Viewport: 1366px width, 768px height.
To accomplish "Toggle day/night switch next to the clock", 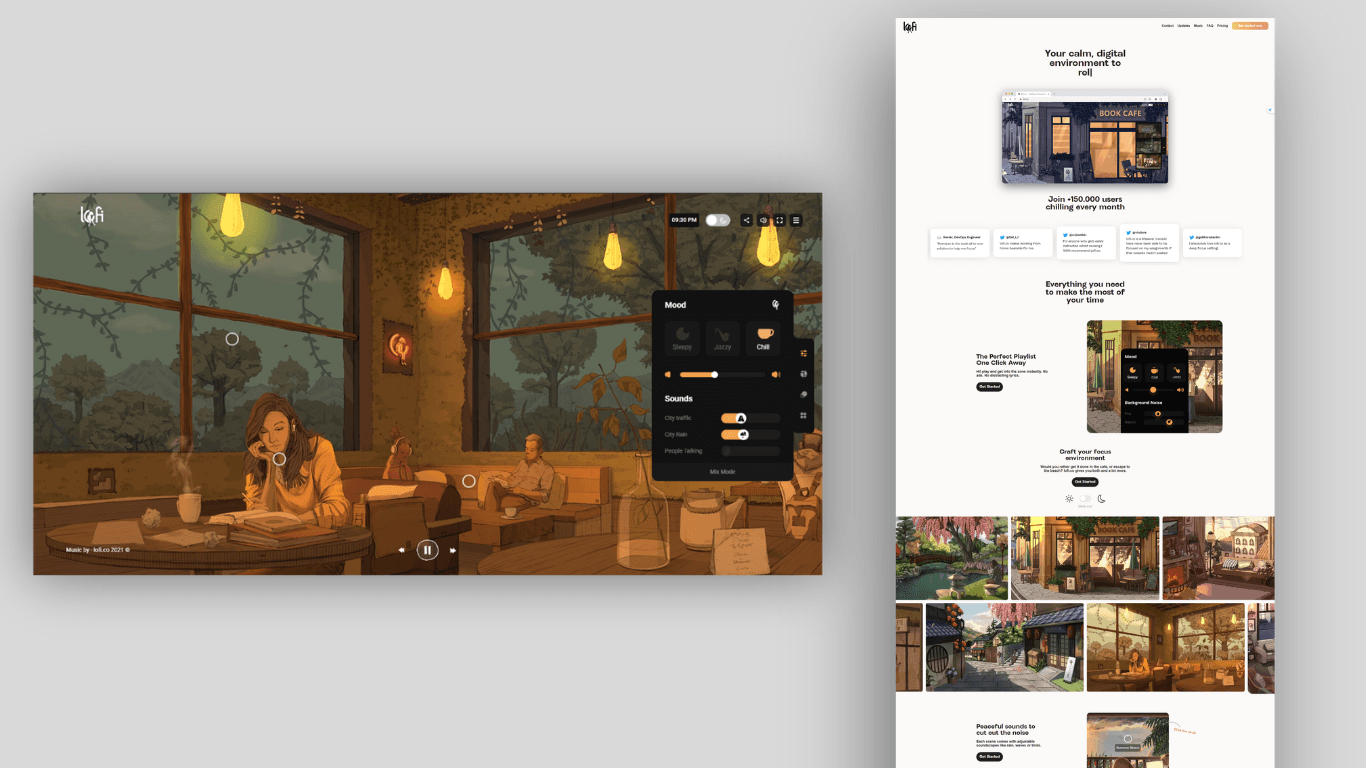I will pyautogui.click(x=717, y=220).
